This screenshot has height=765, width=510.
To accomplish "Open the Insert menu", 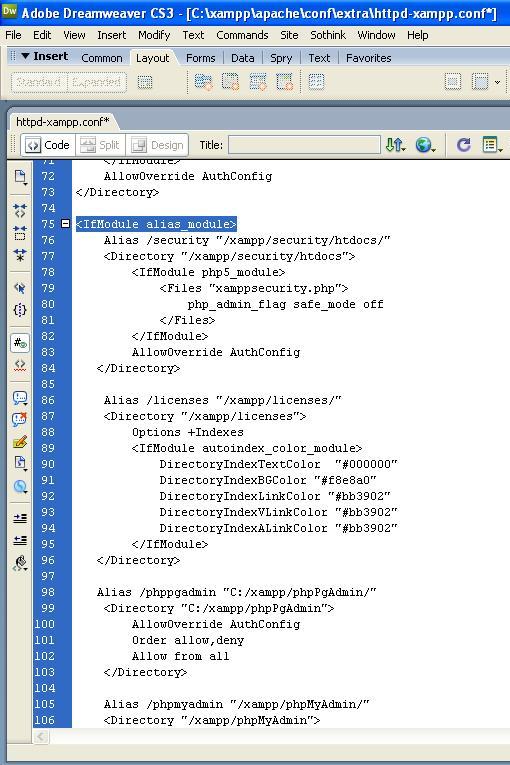I will [111, 35].
